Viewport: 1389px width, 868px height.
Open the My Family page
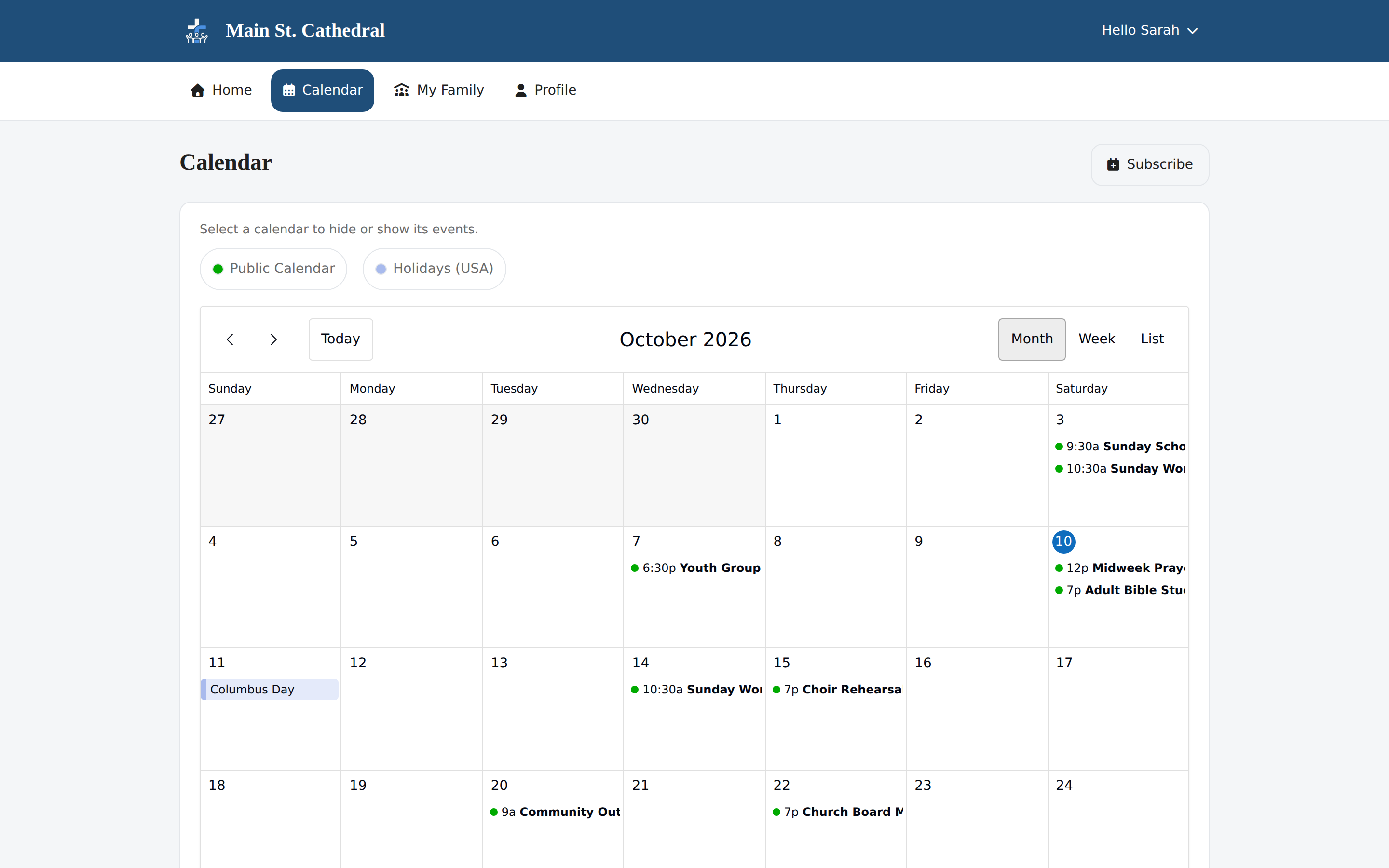click(x=439, y=90)
